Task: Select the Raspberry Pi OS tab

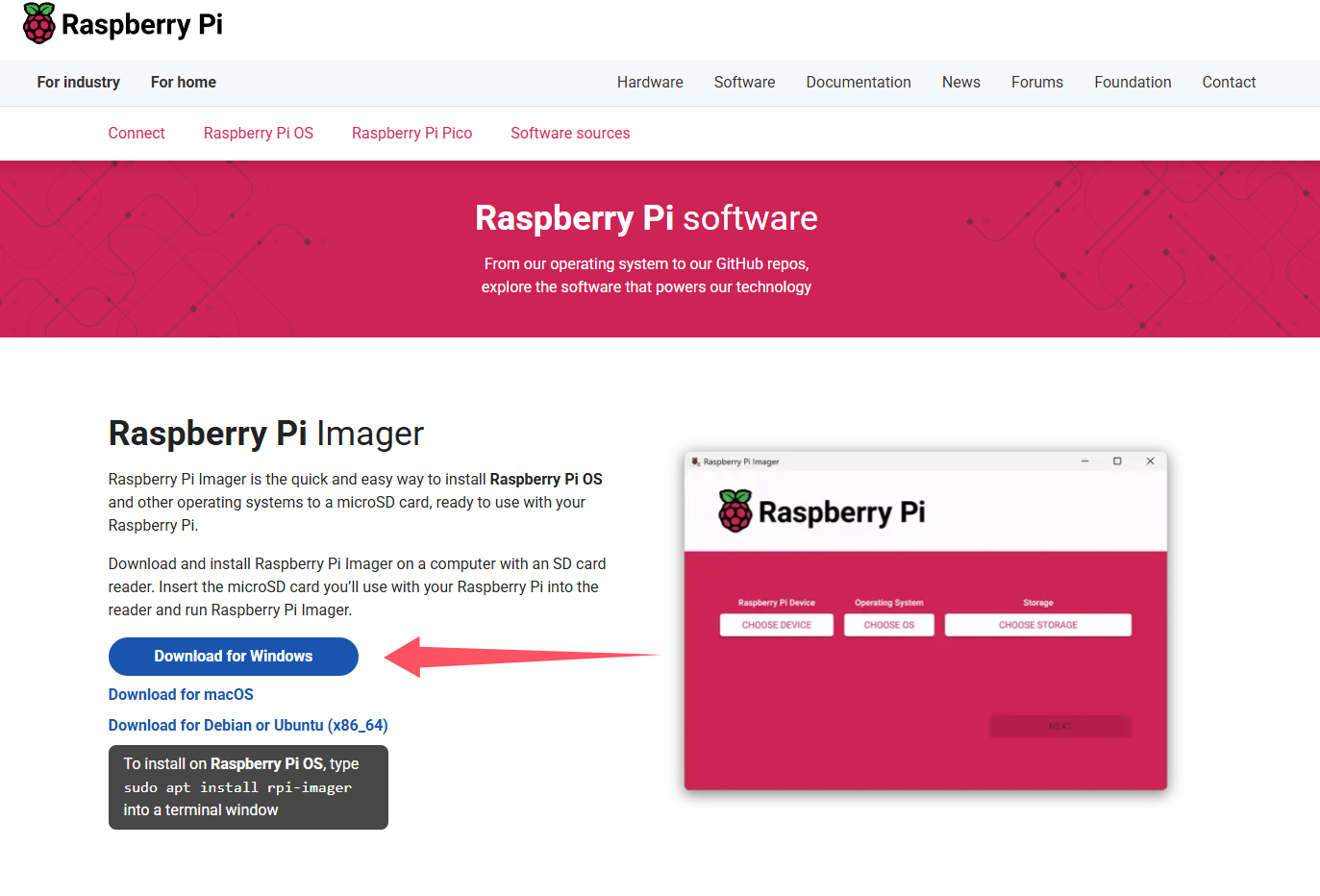Action: coord(259,134)
